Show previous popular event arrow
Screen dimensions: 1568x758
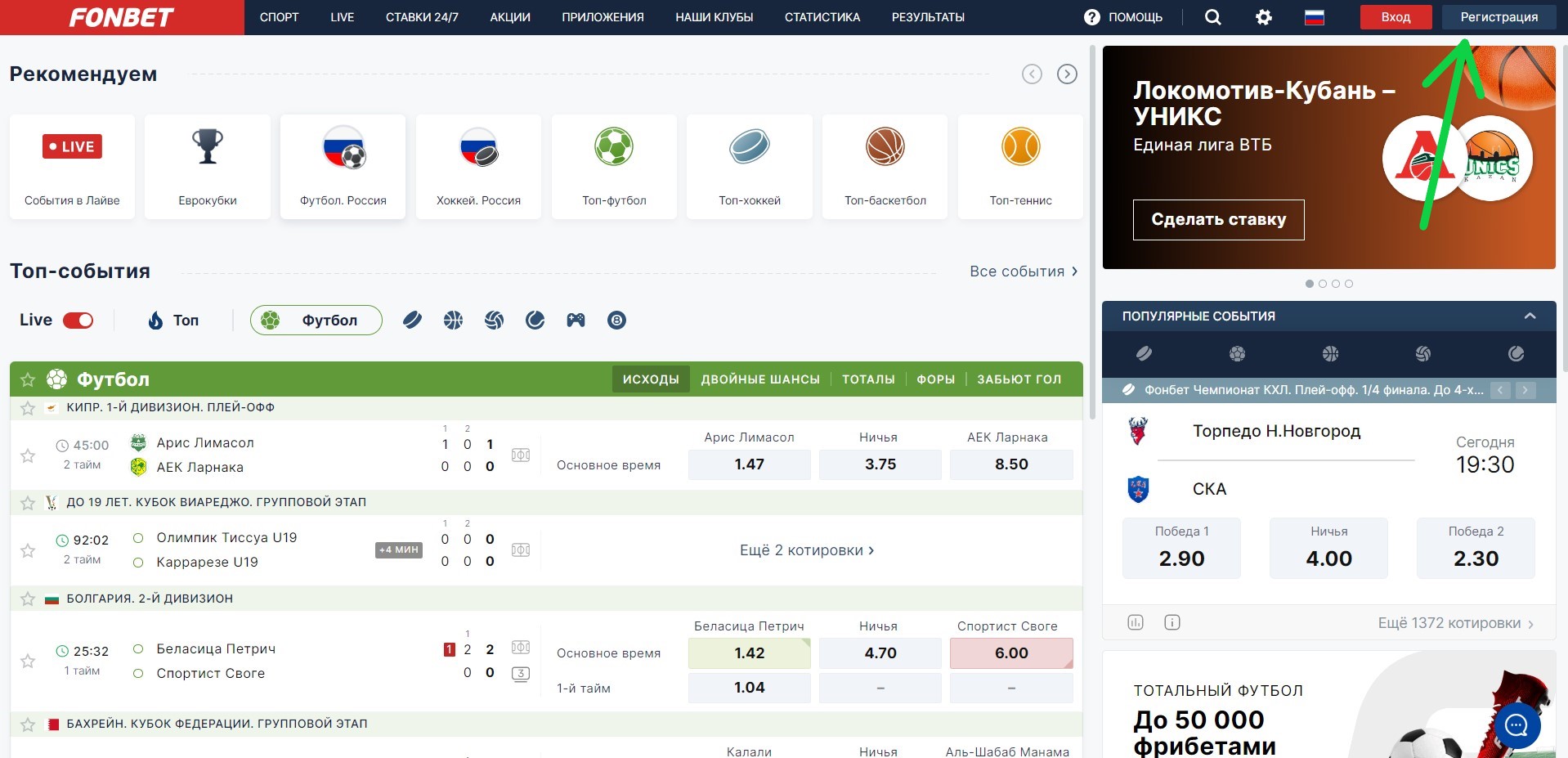pyautogui.click(x=1500, y=391)
